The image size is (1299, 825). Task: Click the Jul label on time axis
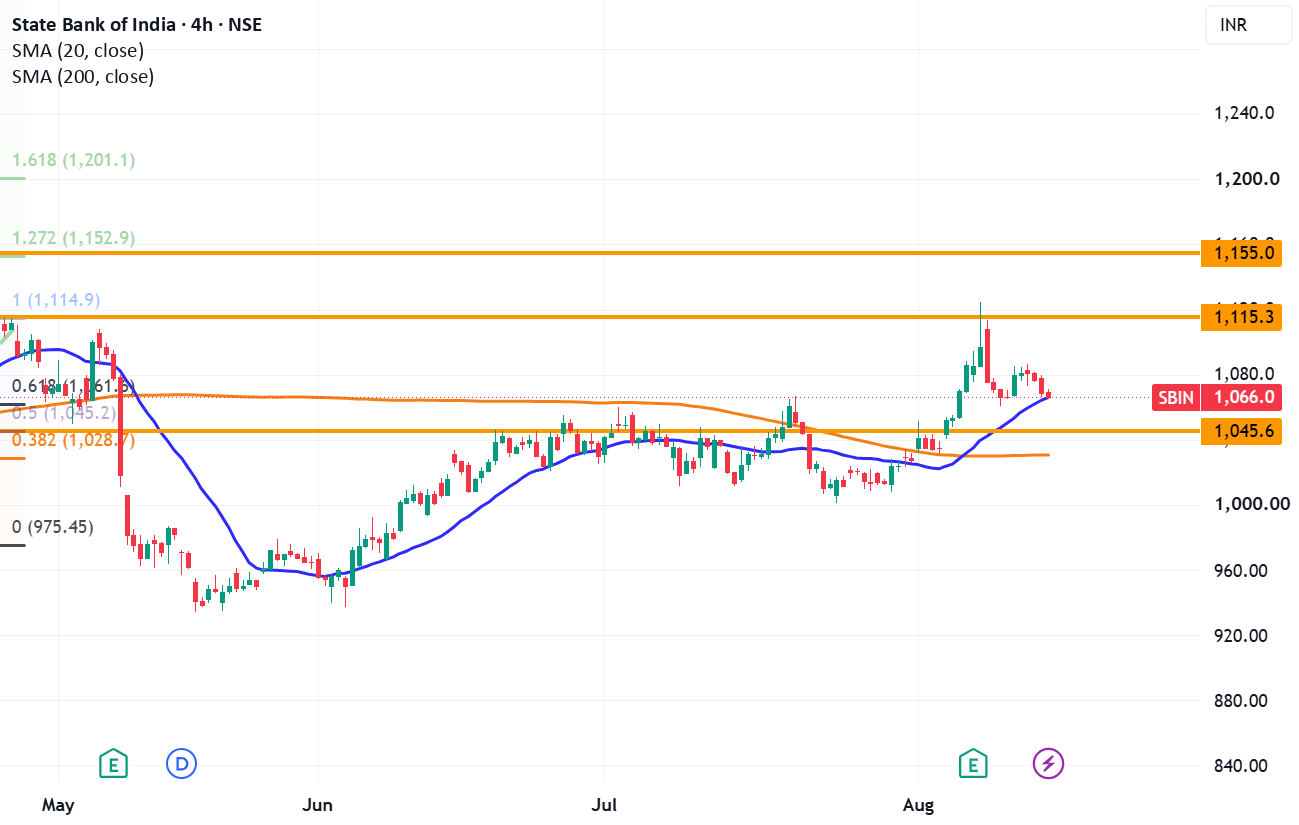[603, 804]
